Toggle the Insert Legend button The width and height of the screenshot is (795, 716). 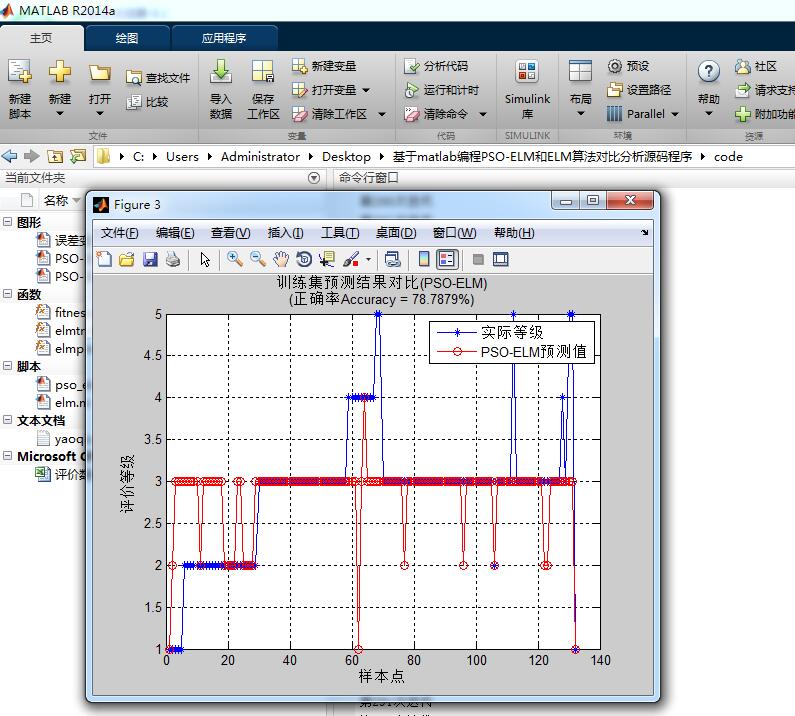pos(447,259)
